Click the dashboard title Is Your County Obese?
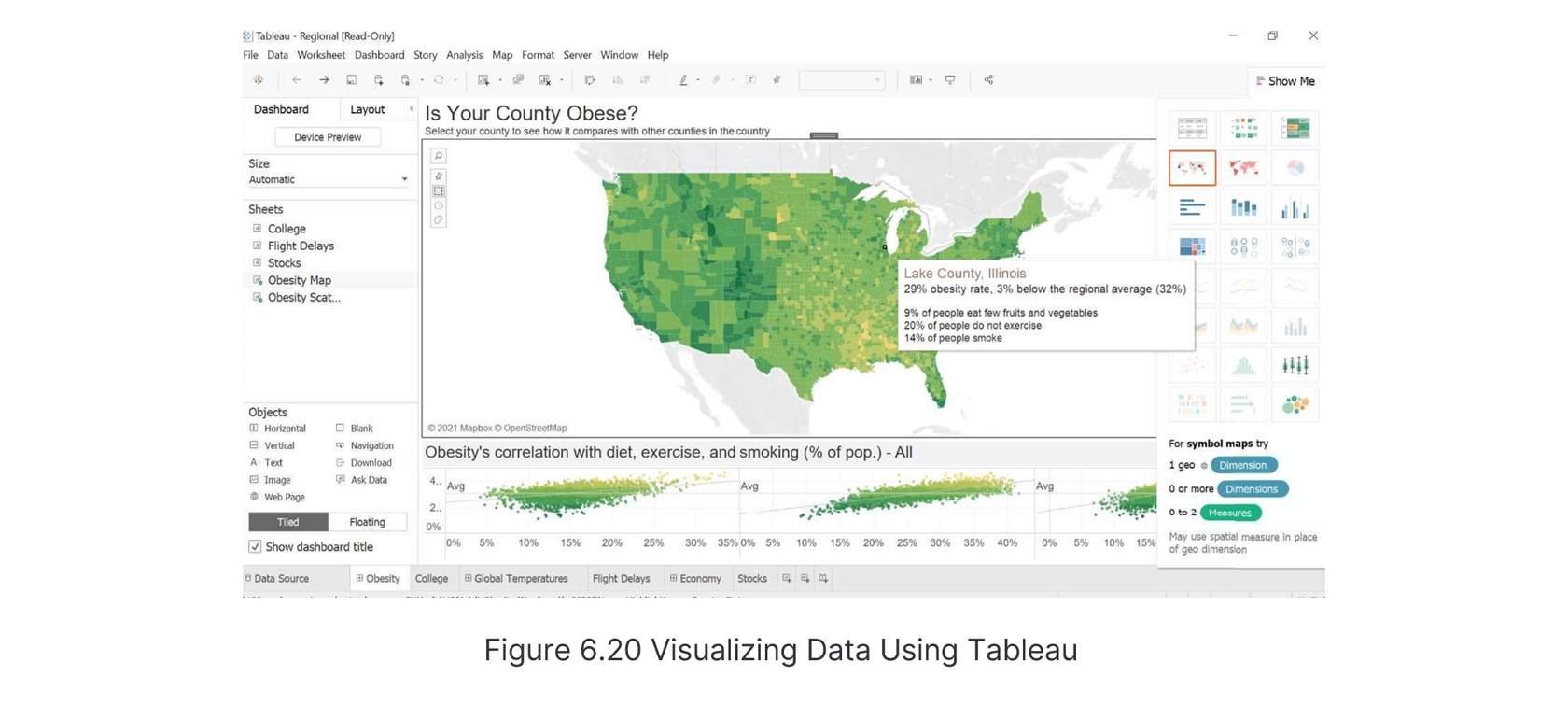This screenshot has height=704, width=1568. pyautogui.click(x=531, y=113)
